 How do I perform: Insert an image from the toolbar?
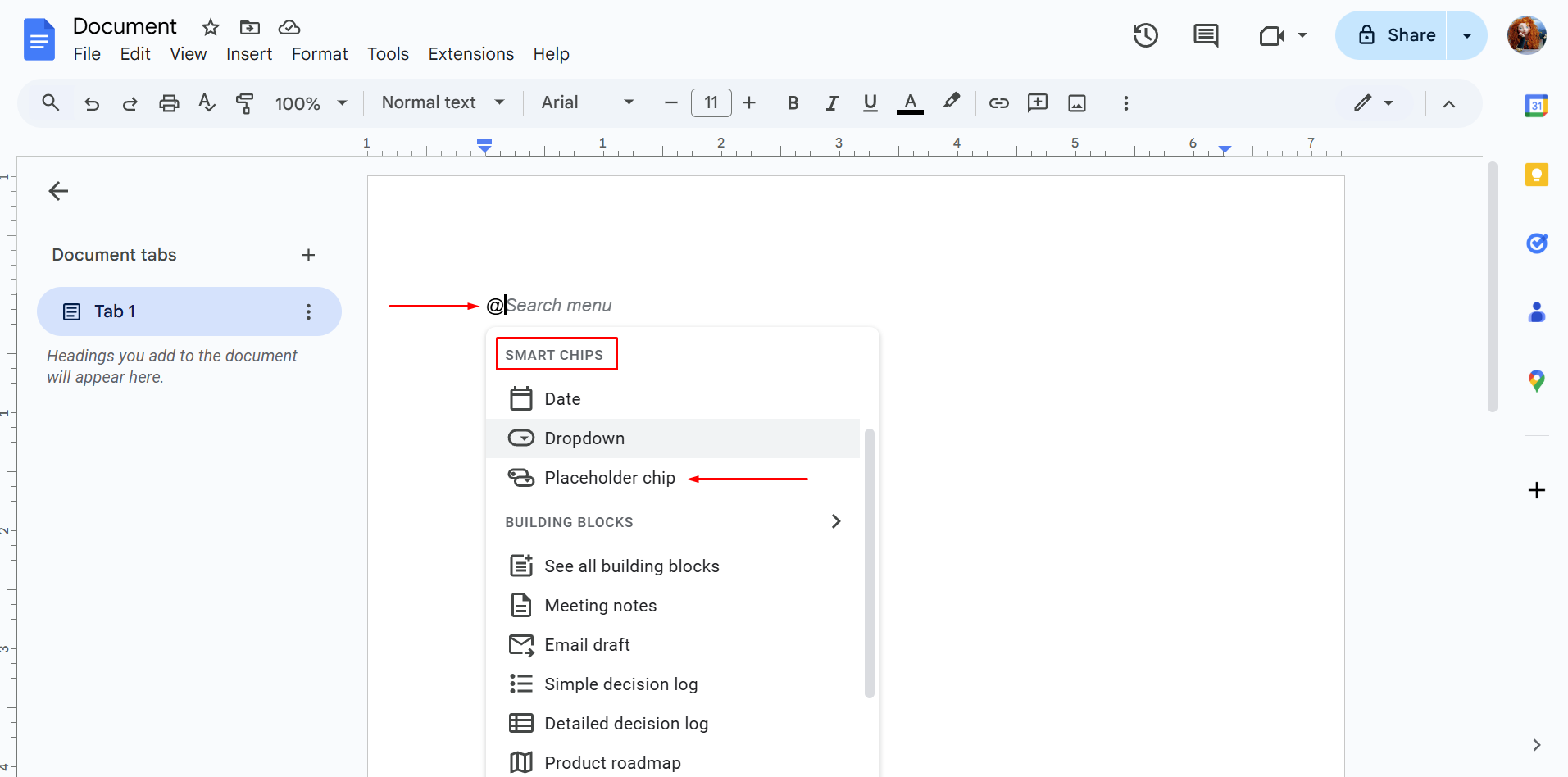pos(1076,103)
